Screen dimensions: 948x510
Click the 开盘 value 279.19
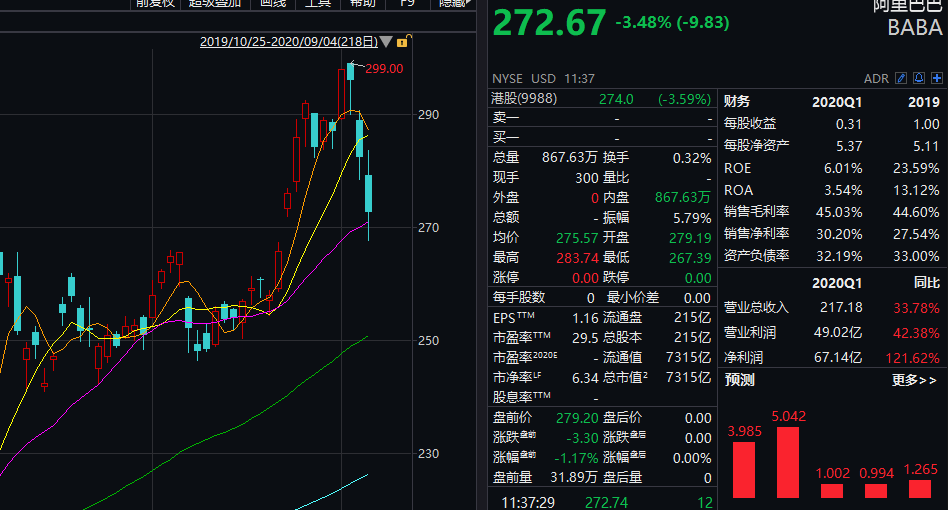[690, 238]
